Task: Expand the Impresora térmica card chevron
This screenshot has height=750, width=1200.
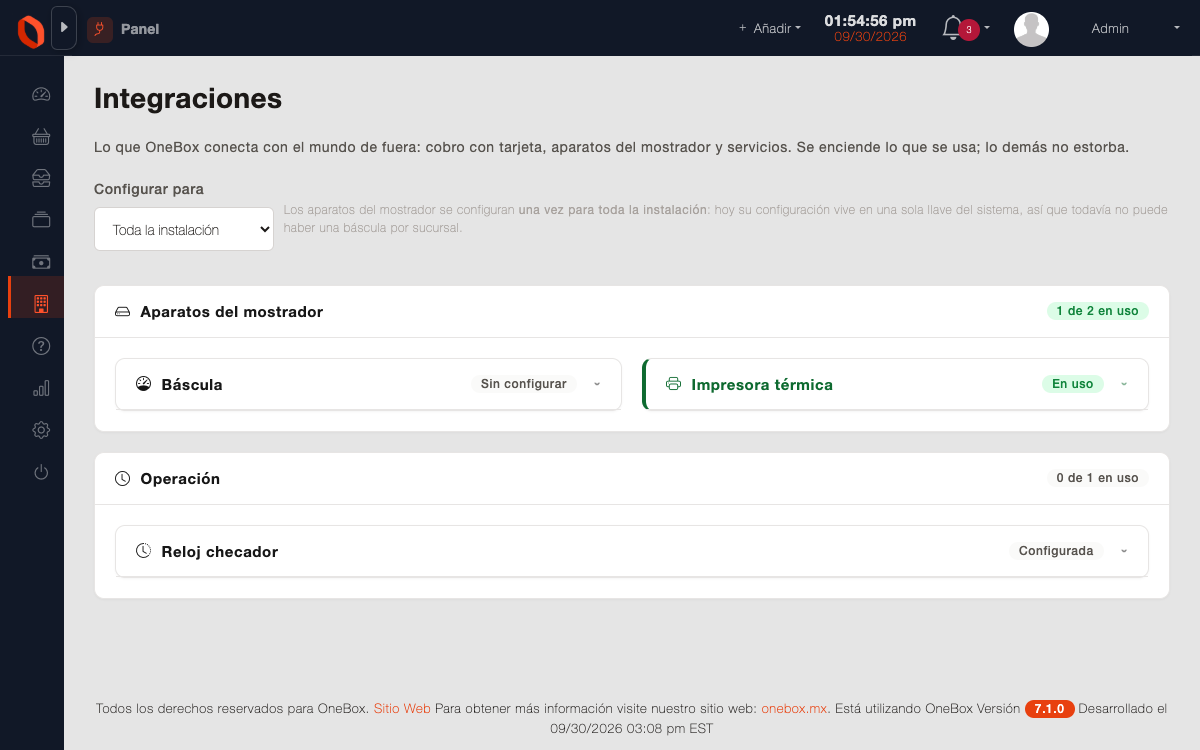Action: pyautogui.click(x=1124, y=384)
